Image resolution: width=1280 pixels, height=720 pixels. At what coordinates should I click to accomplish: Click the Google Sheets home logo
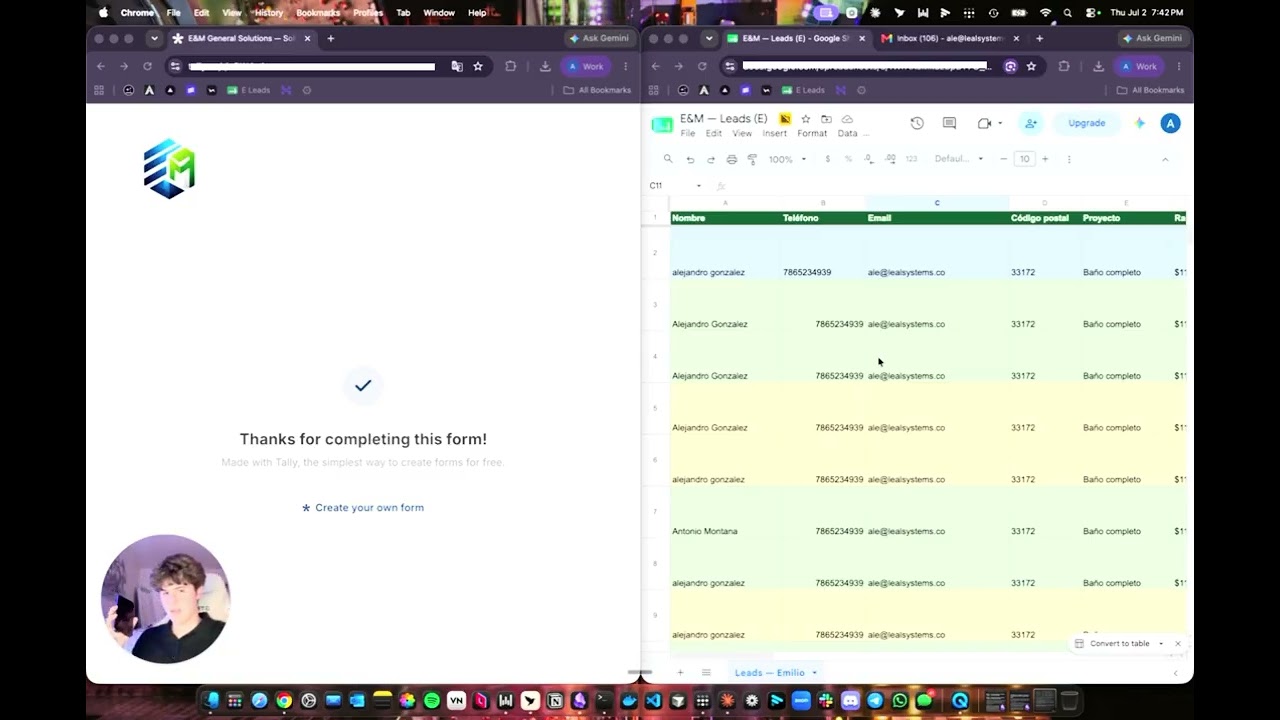pyautogui.click(x=662, y=124)
